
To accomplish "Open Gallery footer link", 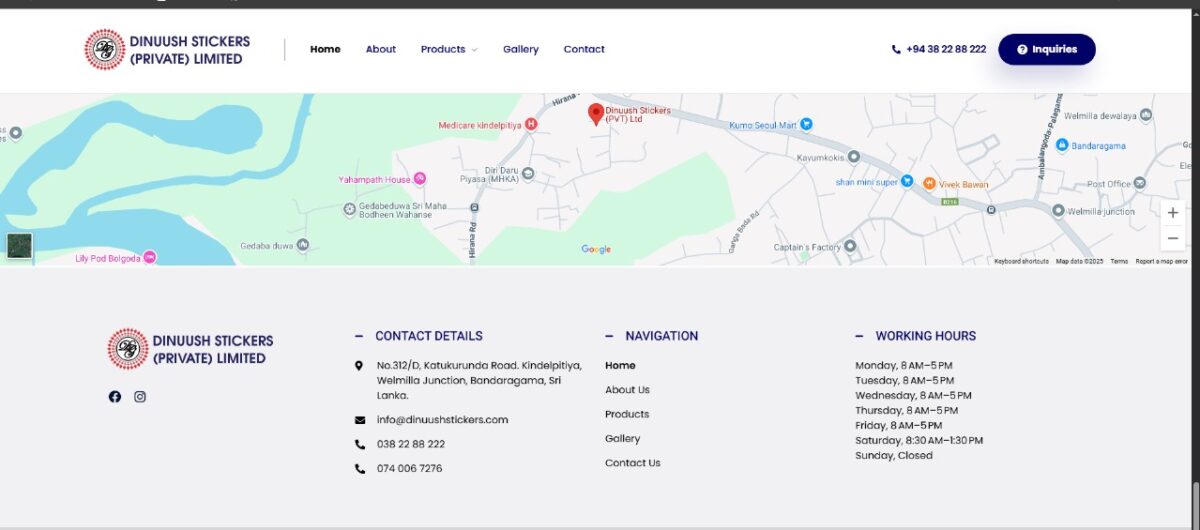I will (x=623, y=439).
